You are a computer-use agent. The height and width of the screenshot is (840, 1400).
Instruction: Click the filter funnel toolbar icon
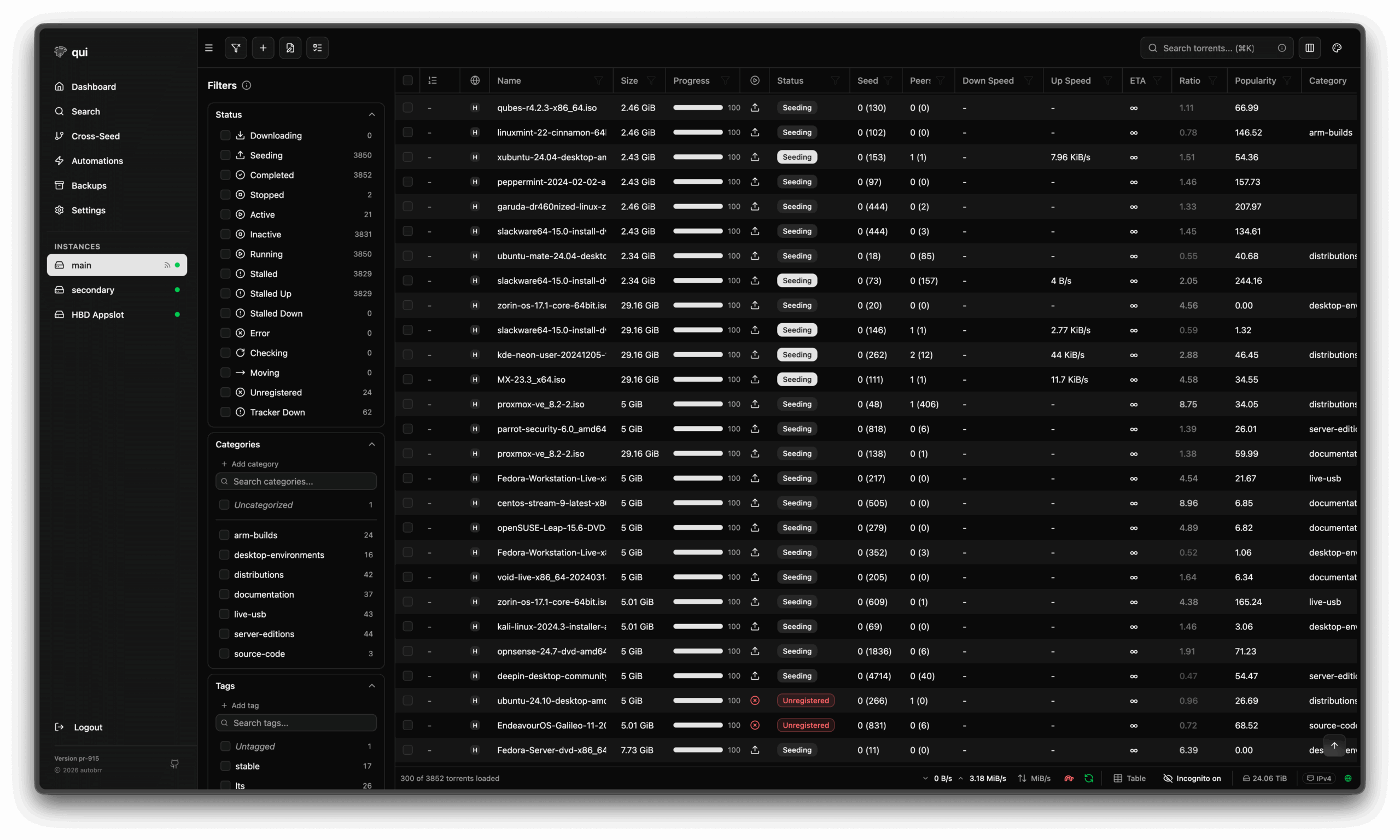tap(235, 48)
